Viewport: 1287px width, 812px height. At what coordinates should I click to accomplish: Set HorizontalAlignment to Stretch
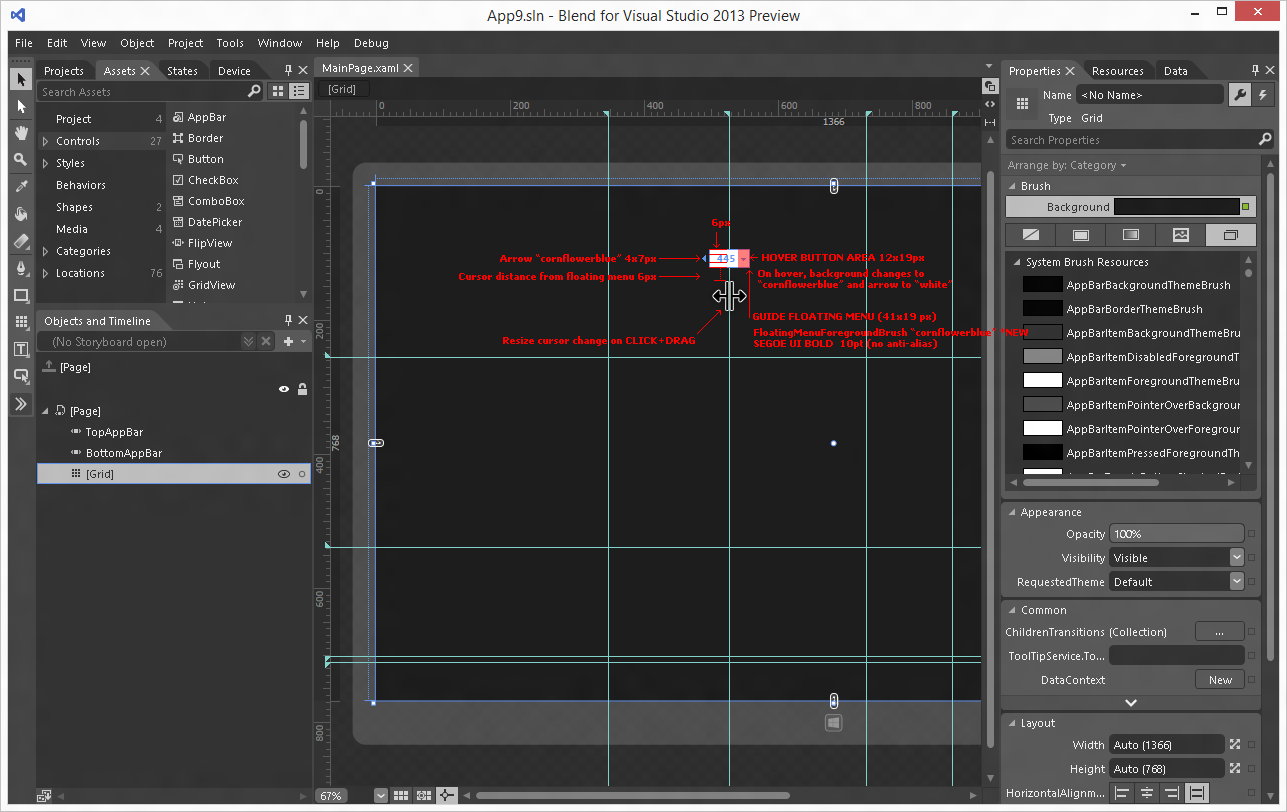click(x=1196, y=793)
